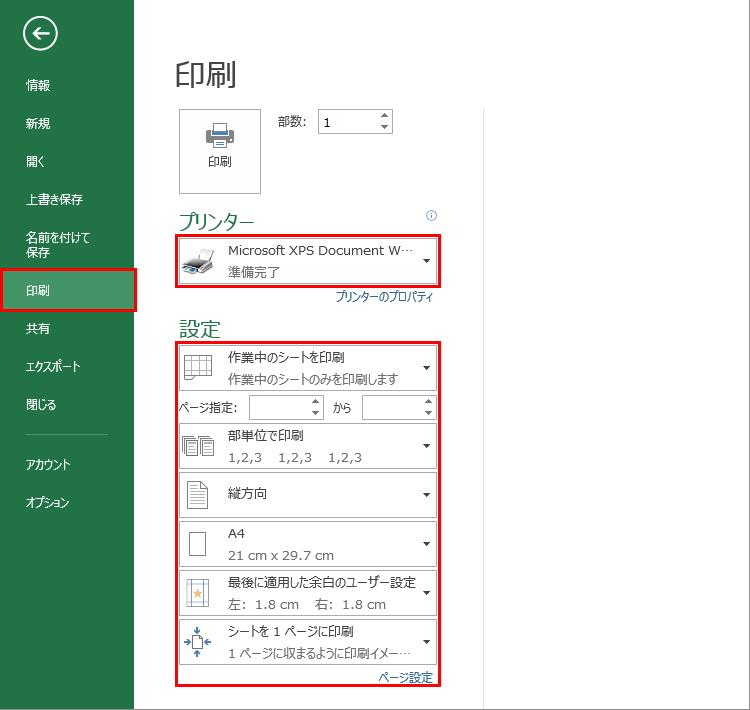Click the back arrow circle icon
The height and width of the screenshot is (710, 750).
coord(41,34)
